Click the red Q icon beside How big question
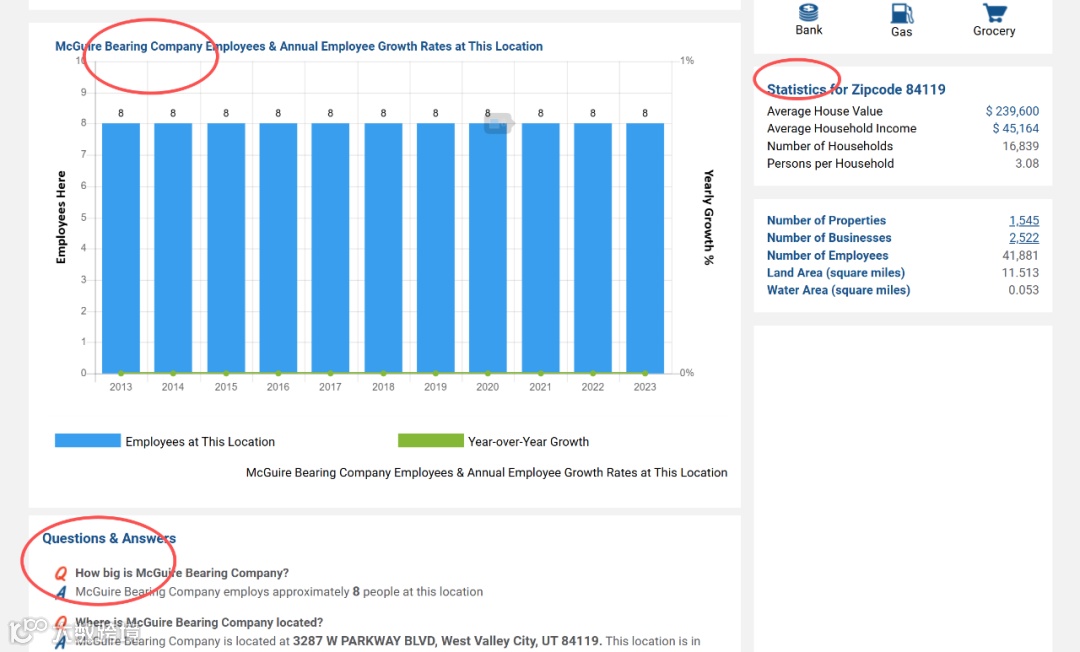Image resolution: width=1080 pixels, height=652 pixels. (61, 573)
